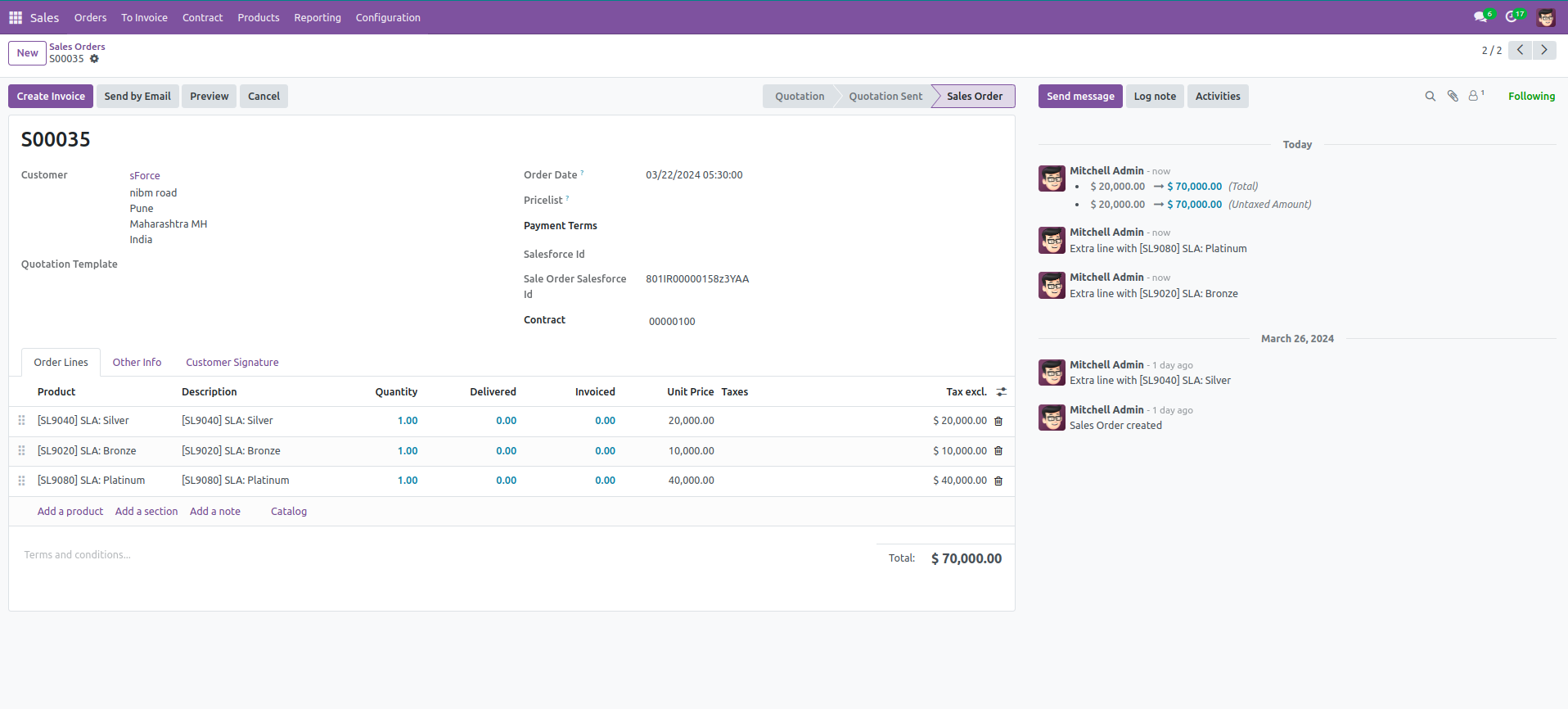Click the Sale Order Salesforce Id value
1568x709 pixels.
click(x=697, y=279)
